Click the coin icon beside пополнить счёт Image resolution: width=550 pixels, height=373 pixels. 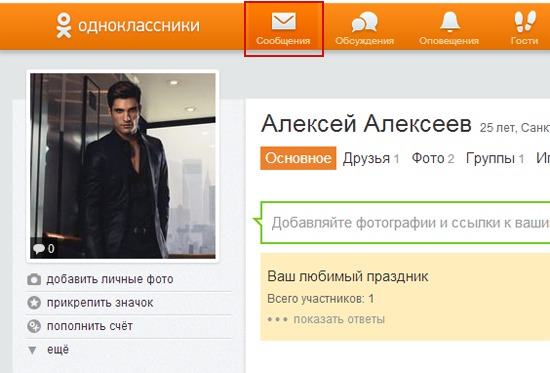[34, 326]
